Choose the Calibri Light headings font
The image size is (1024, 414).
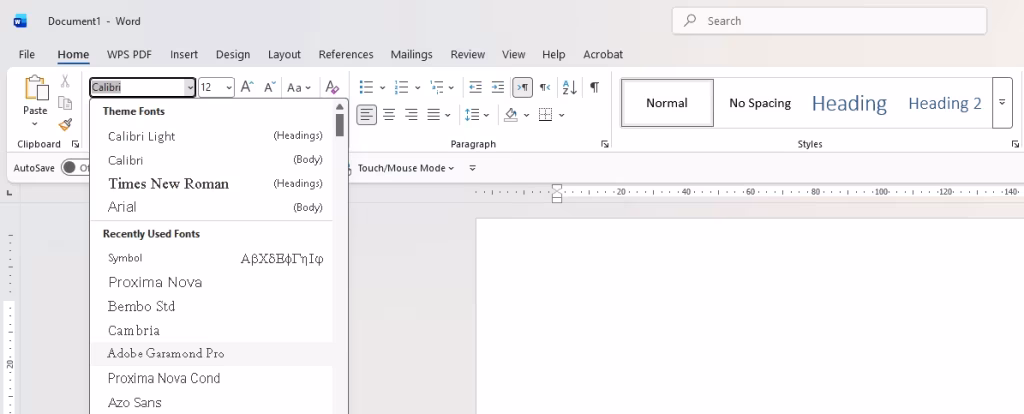coord(212,136)
